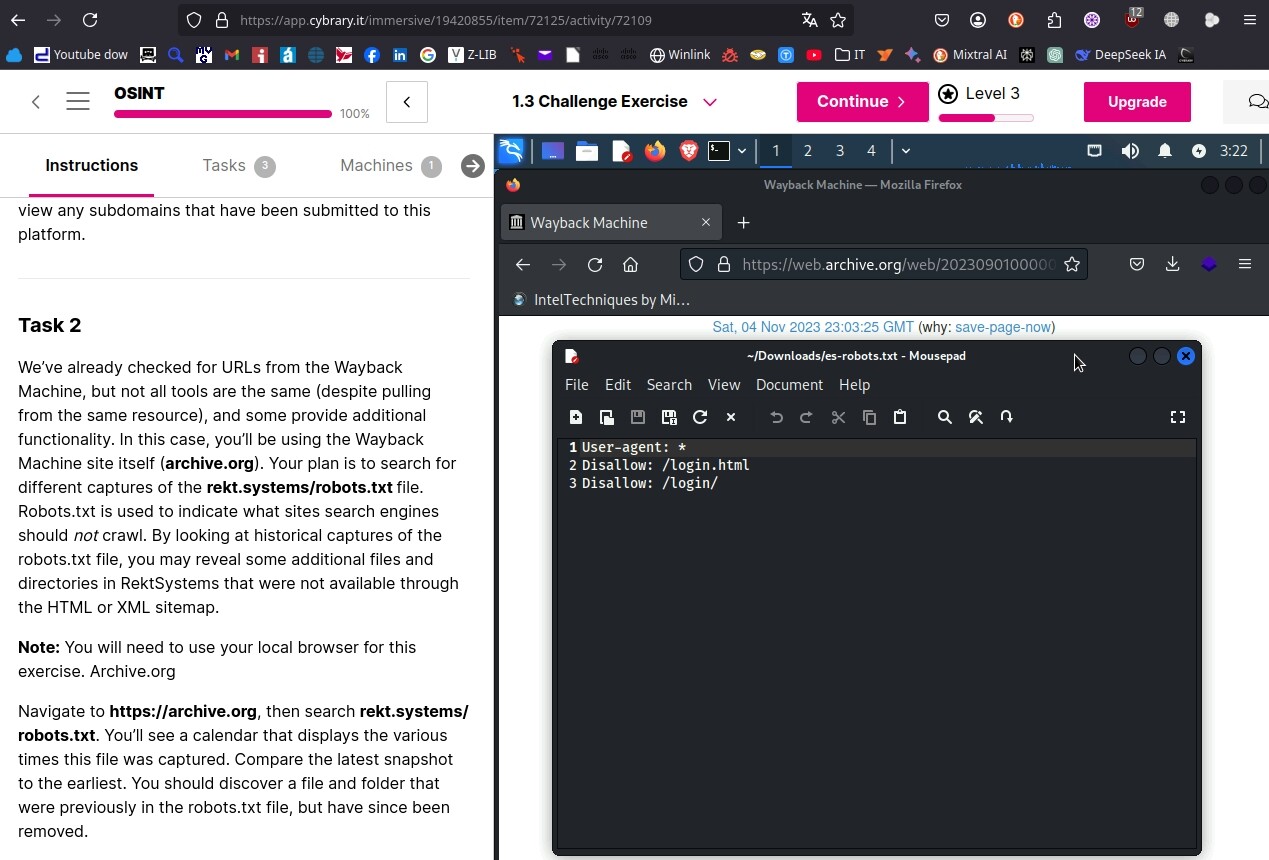Click the Find magnifier icon in Mousepad

(x=944, y=417)
